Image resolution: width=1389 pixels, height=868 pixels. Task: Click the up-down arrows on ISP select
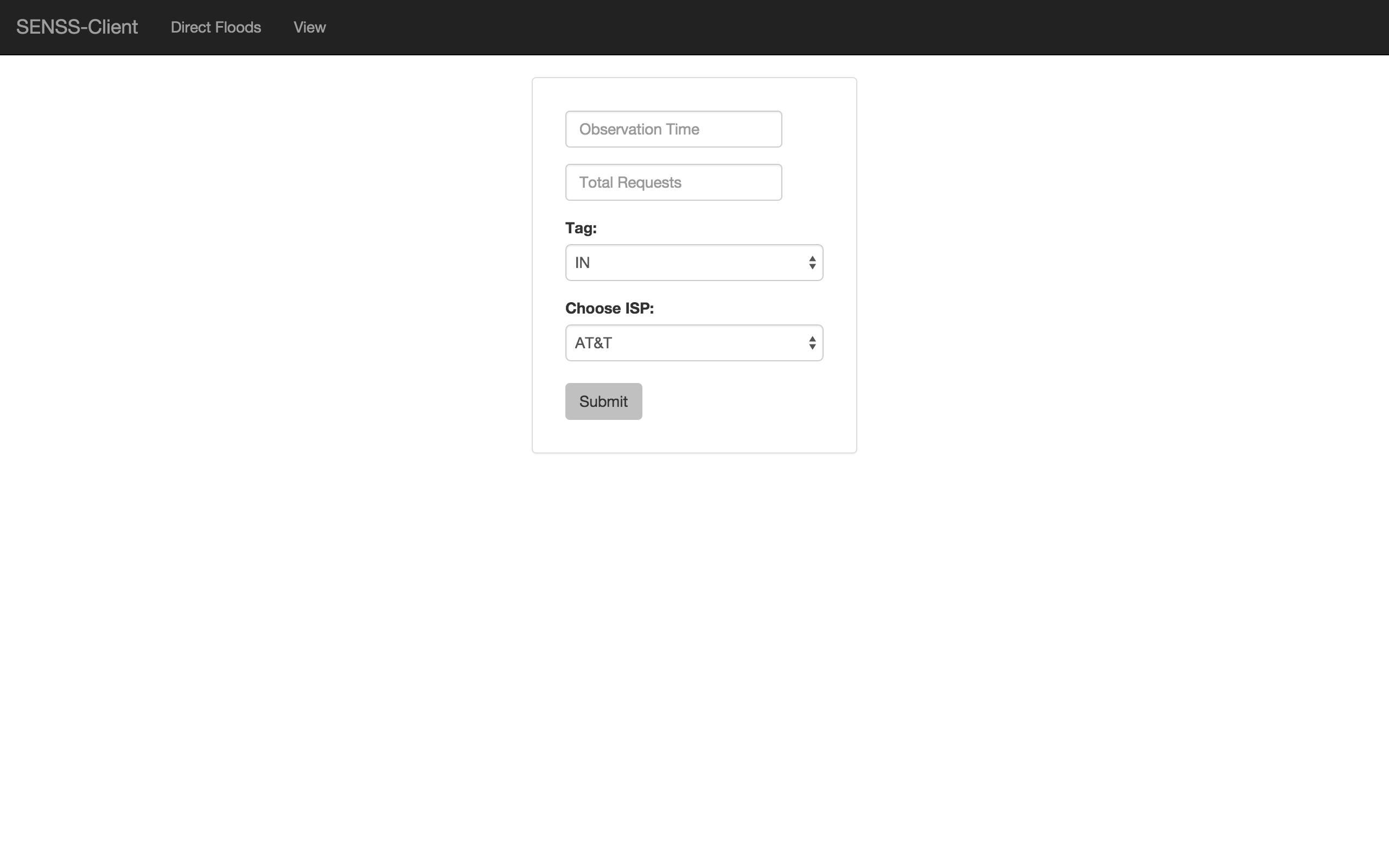tap(812, 343)
